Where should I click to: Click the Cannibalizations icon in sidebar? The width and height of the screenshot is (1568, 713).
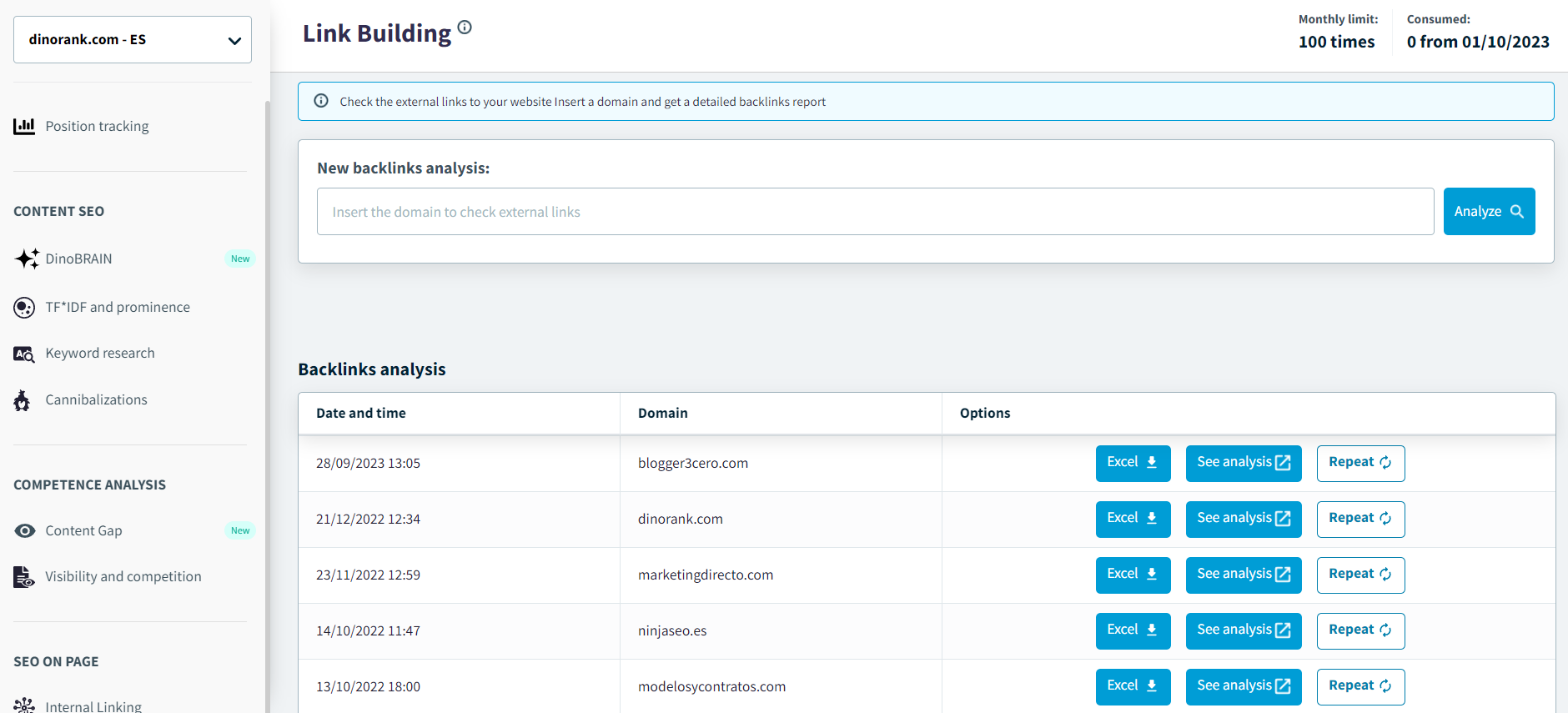[x=23, y=401]
